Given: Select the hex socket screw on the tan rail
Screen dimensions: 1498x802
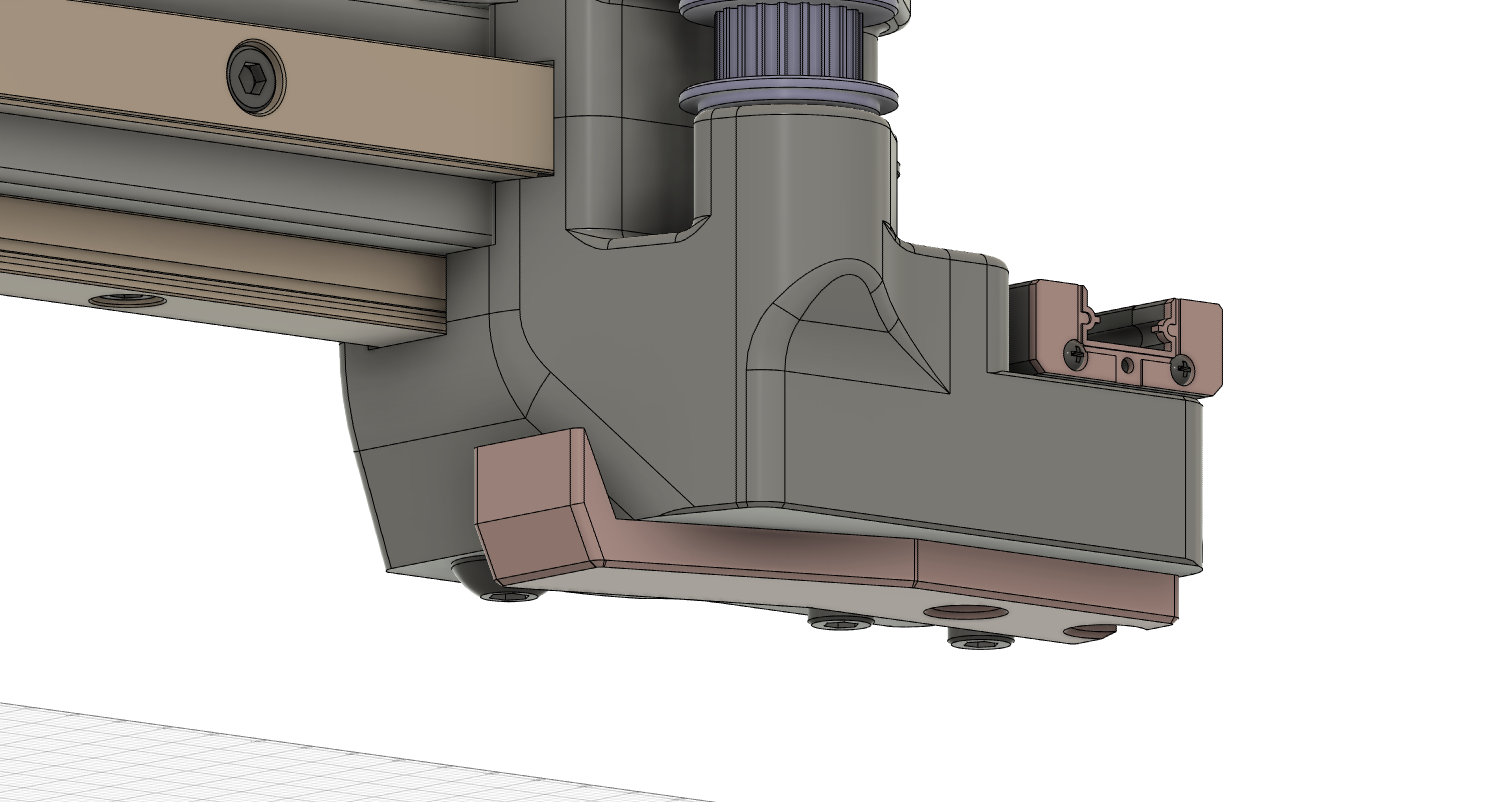Looking at the screenshot, I should tap(255, 76).
